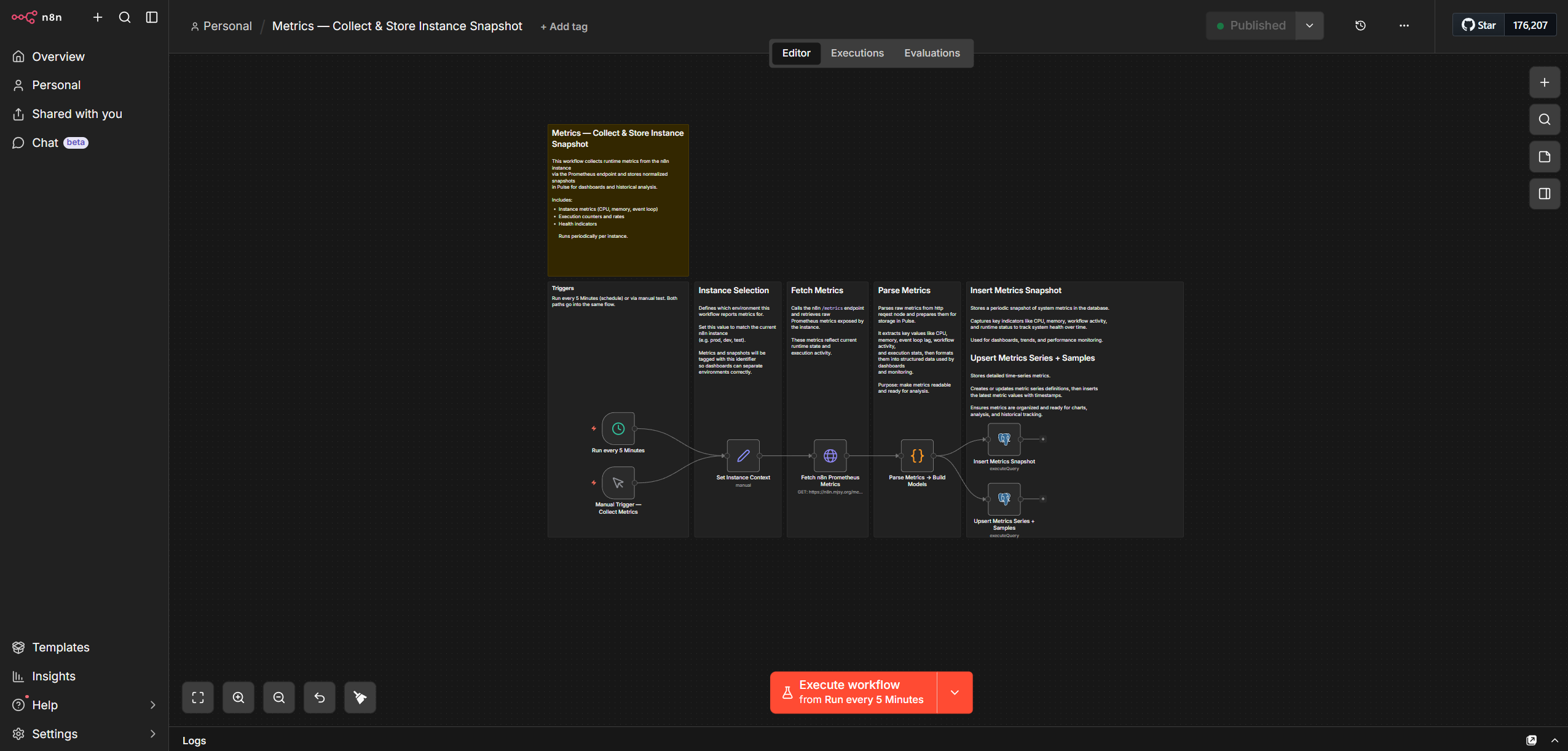Screen dimensions: 1568x751
Task: Open workflow history clock icon
Action: (x=1360, y=26)
